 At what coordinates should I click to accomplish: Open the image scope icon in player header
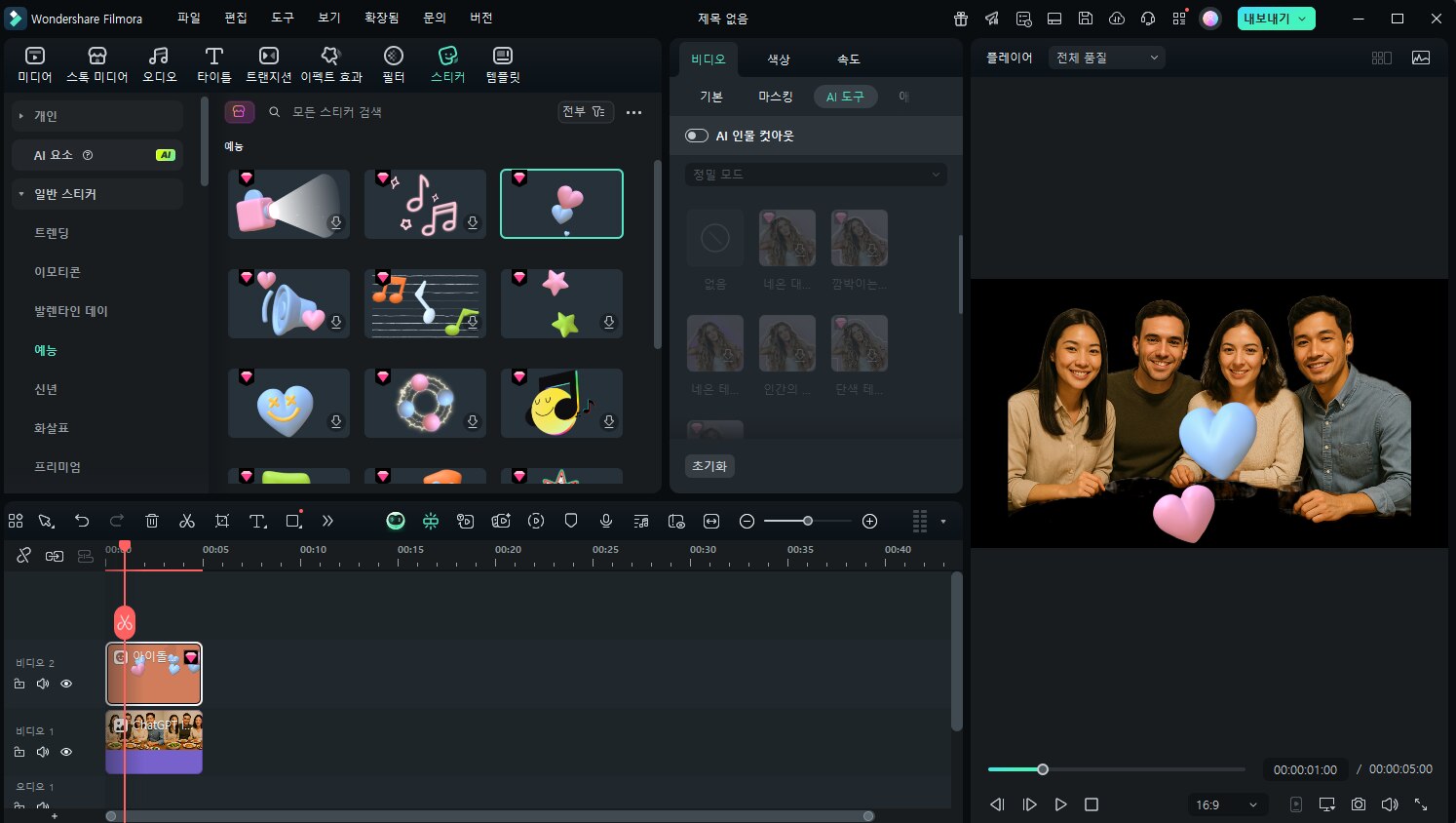(1421, 58)
